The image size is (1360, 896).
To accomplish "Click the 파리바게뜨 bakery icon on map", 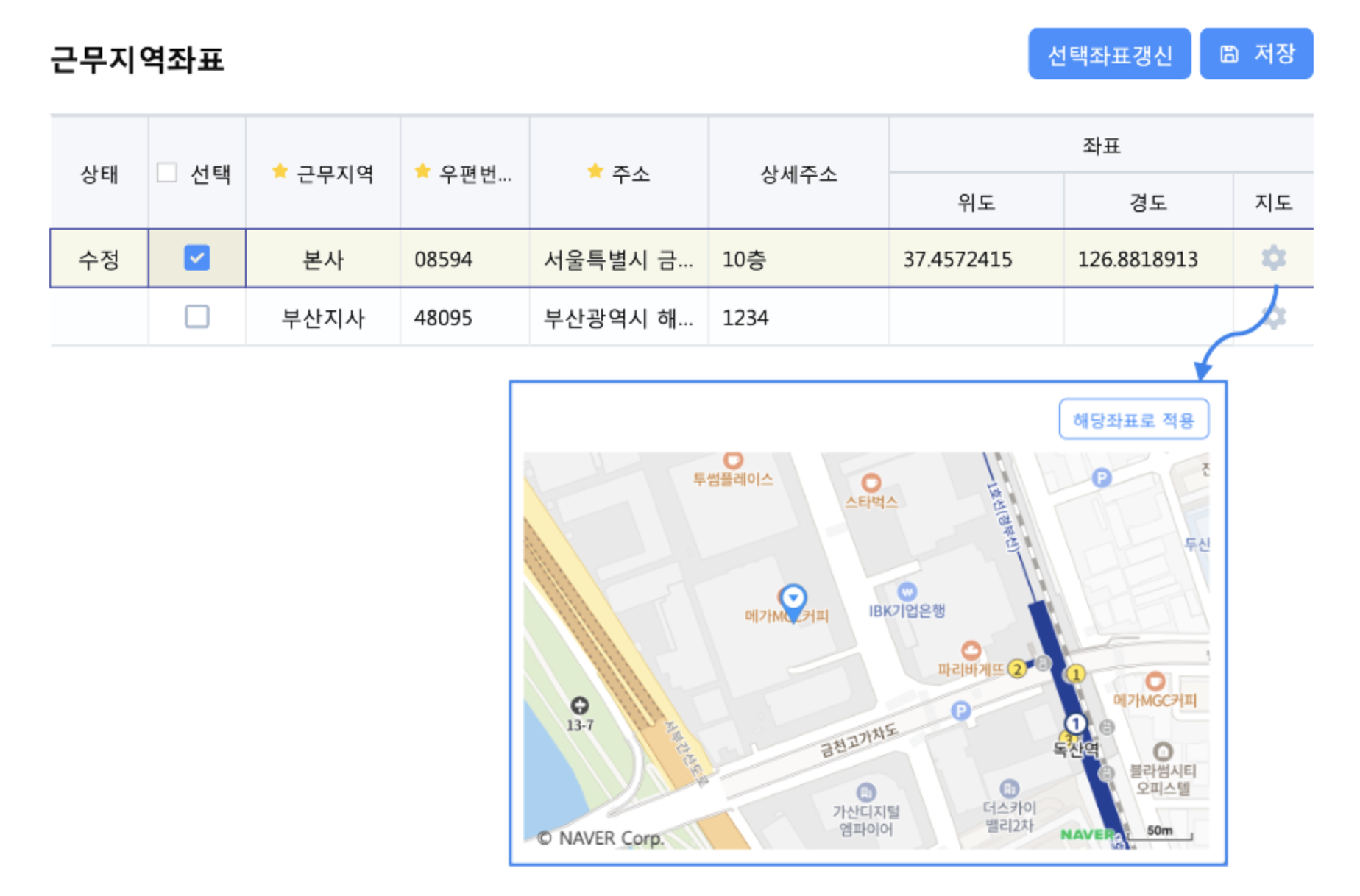I will pos(971,650).
